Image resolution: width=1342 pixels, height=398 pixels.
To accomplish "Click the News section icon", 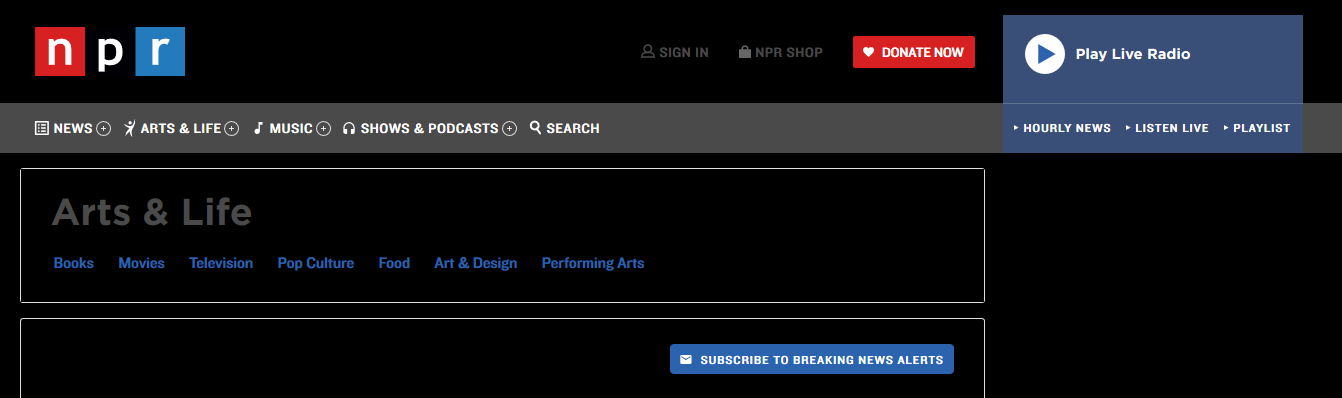I will (x=42, y=128).
